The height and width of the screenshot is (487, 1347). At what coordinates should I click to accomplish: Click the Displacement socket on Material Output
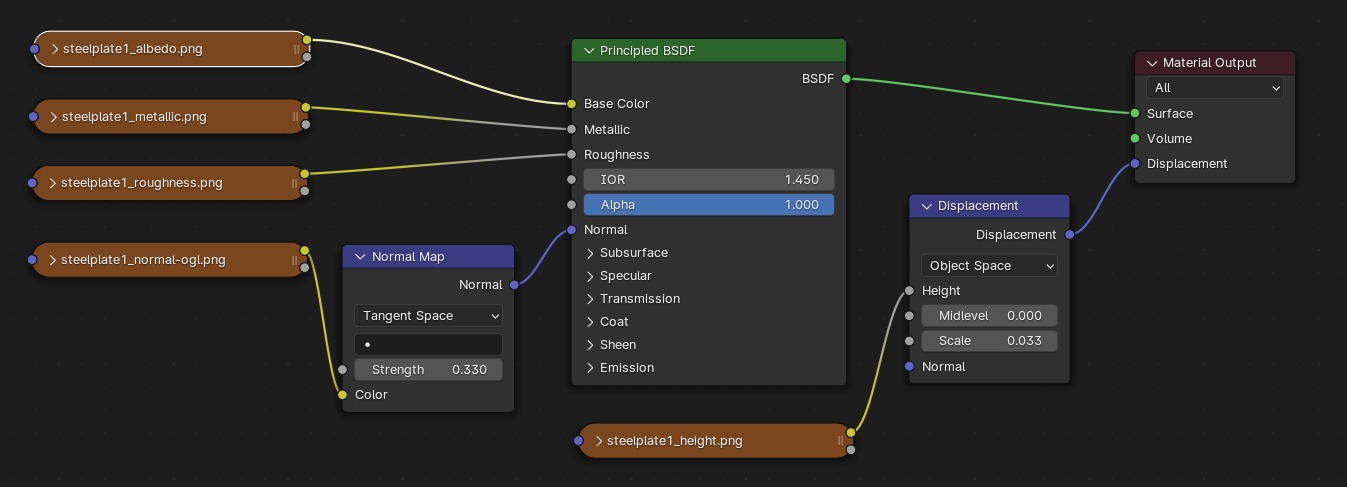[x=1135, y=163]
